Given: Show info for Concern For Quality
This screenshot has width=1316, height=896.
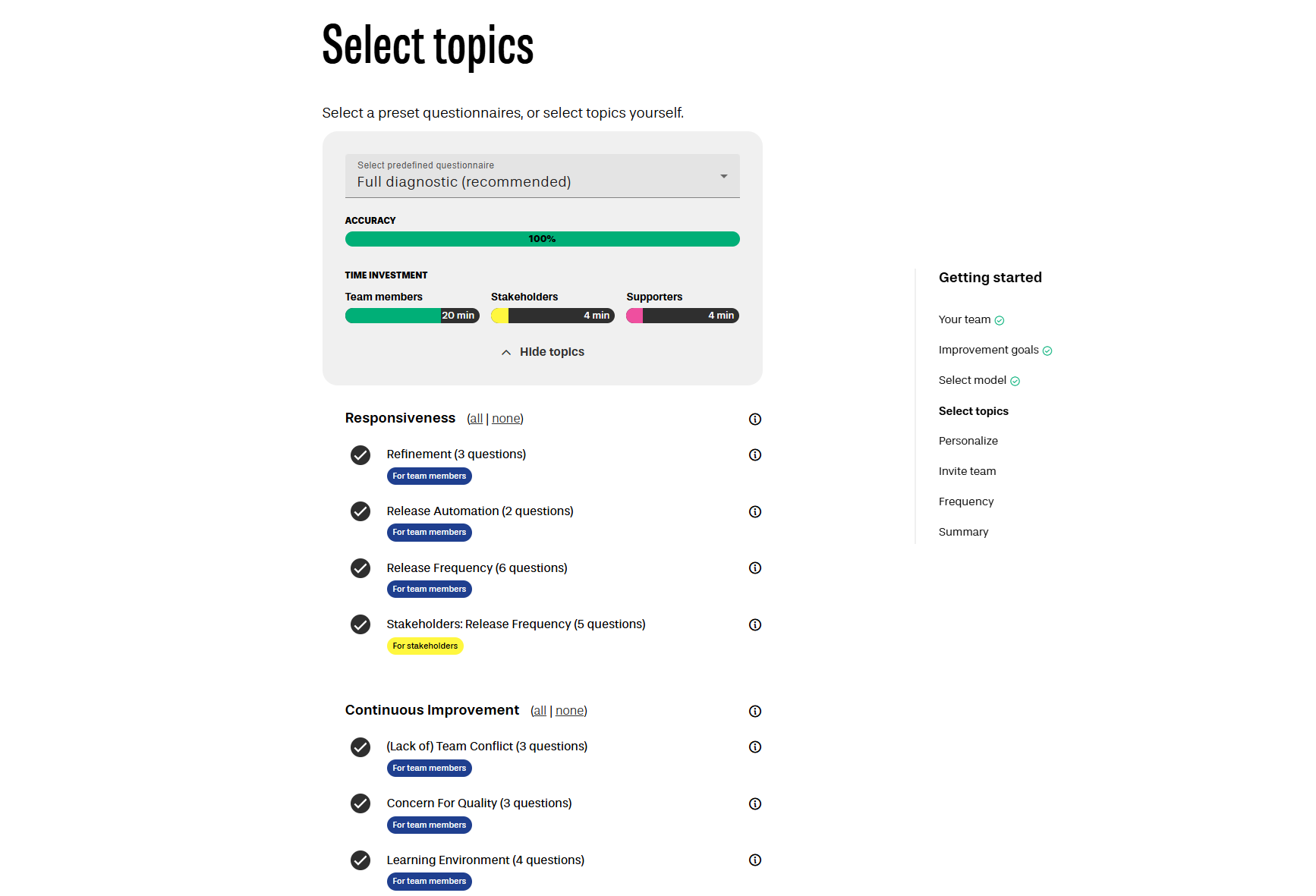Looking at the screenshot, I should (x=754, y=803).
